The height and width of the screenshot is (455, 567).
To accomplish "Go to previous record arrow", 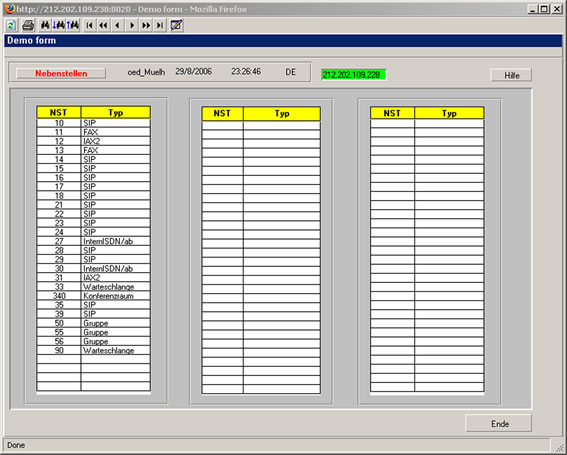I will click(118, 25).
